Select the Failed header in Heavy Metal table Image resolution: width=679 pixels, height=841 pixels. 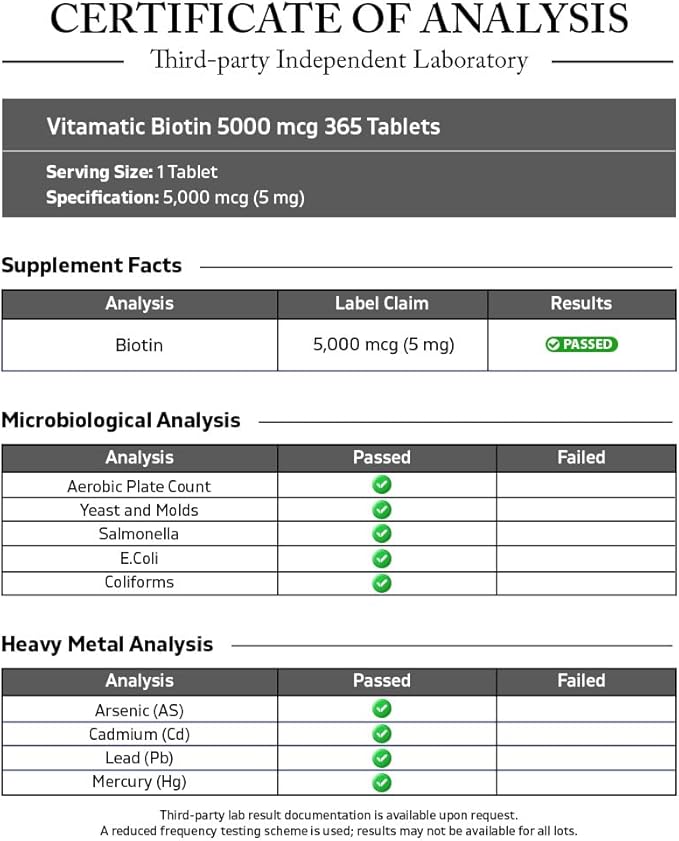[581, 681]
